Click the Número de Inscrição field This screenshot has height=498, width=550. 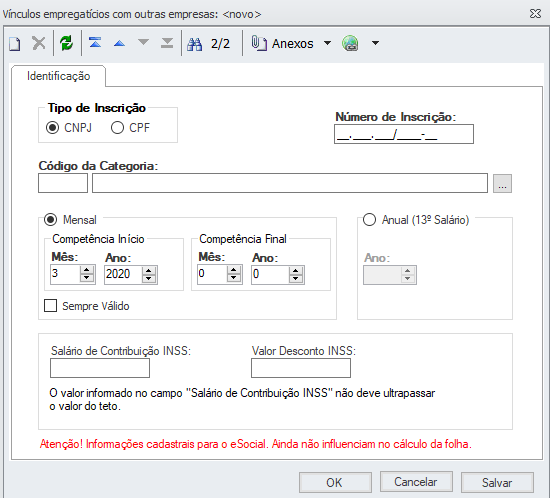click(x=404, y=134)
